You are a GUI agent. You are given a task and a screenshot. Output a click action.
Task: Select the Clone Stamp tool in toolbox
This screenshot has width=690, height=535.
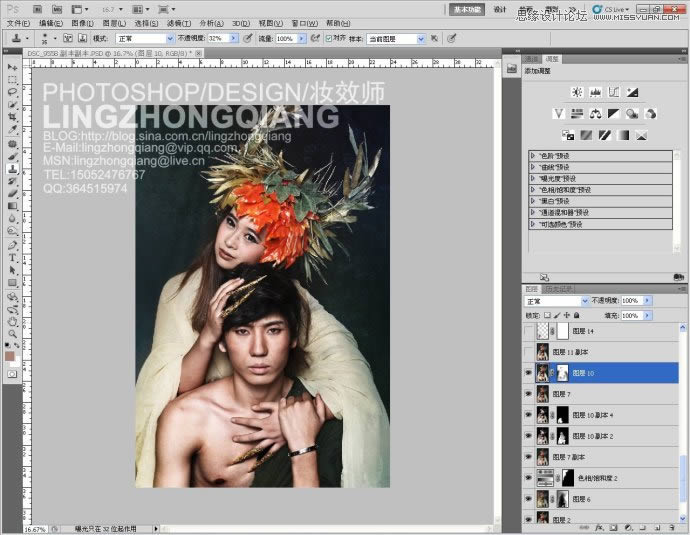12,169
